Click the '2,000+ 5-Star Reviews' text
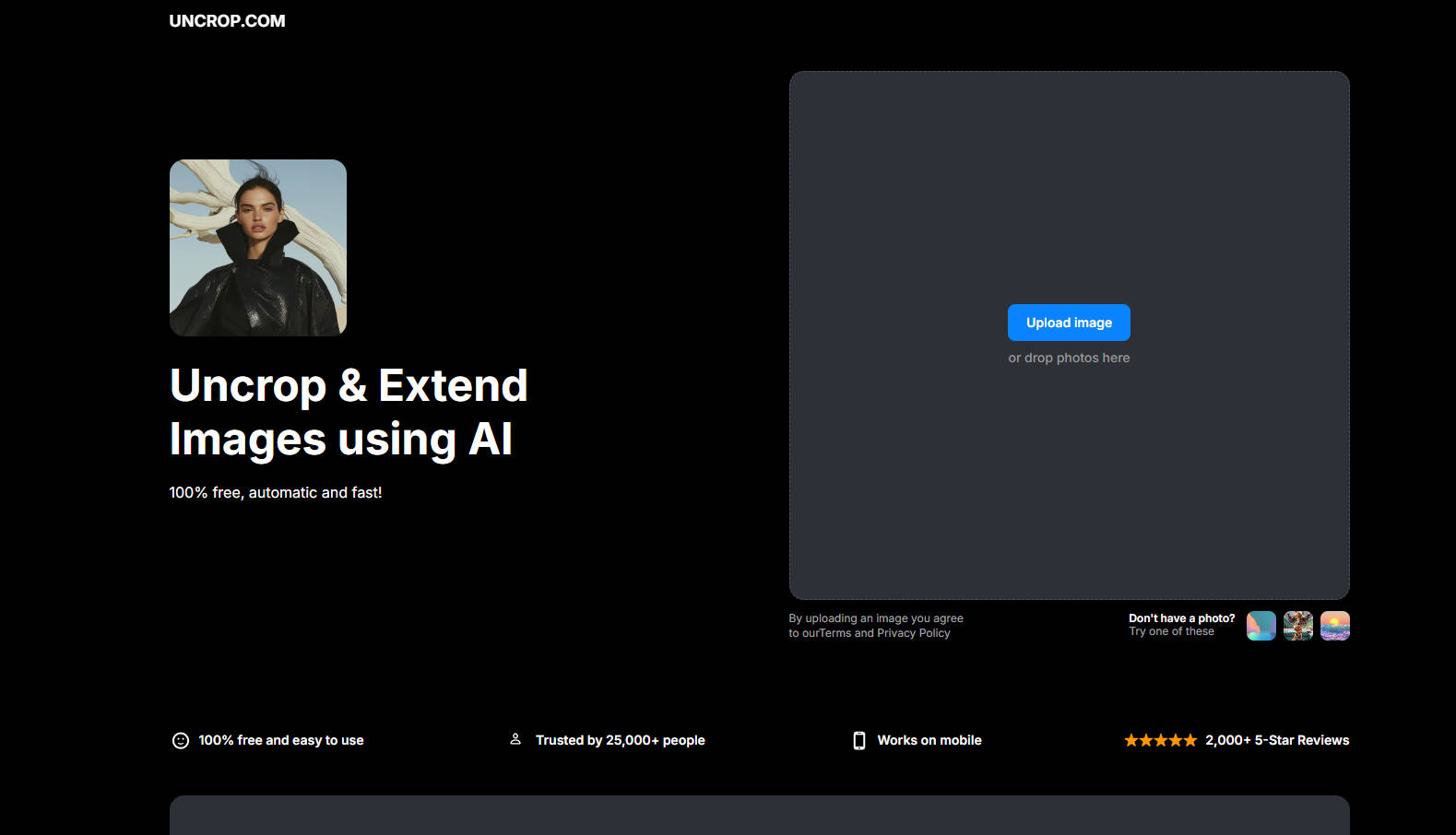The height and width of the screenshot is (835, 1456). [x=1276, y=740]
